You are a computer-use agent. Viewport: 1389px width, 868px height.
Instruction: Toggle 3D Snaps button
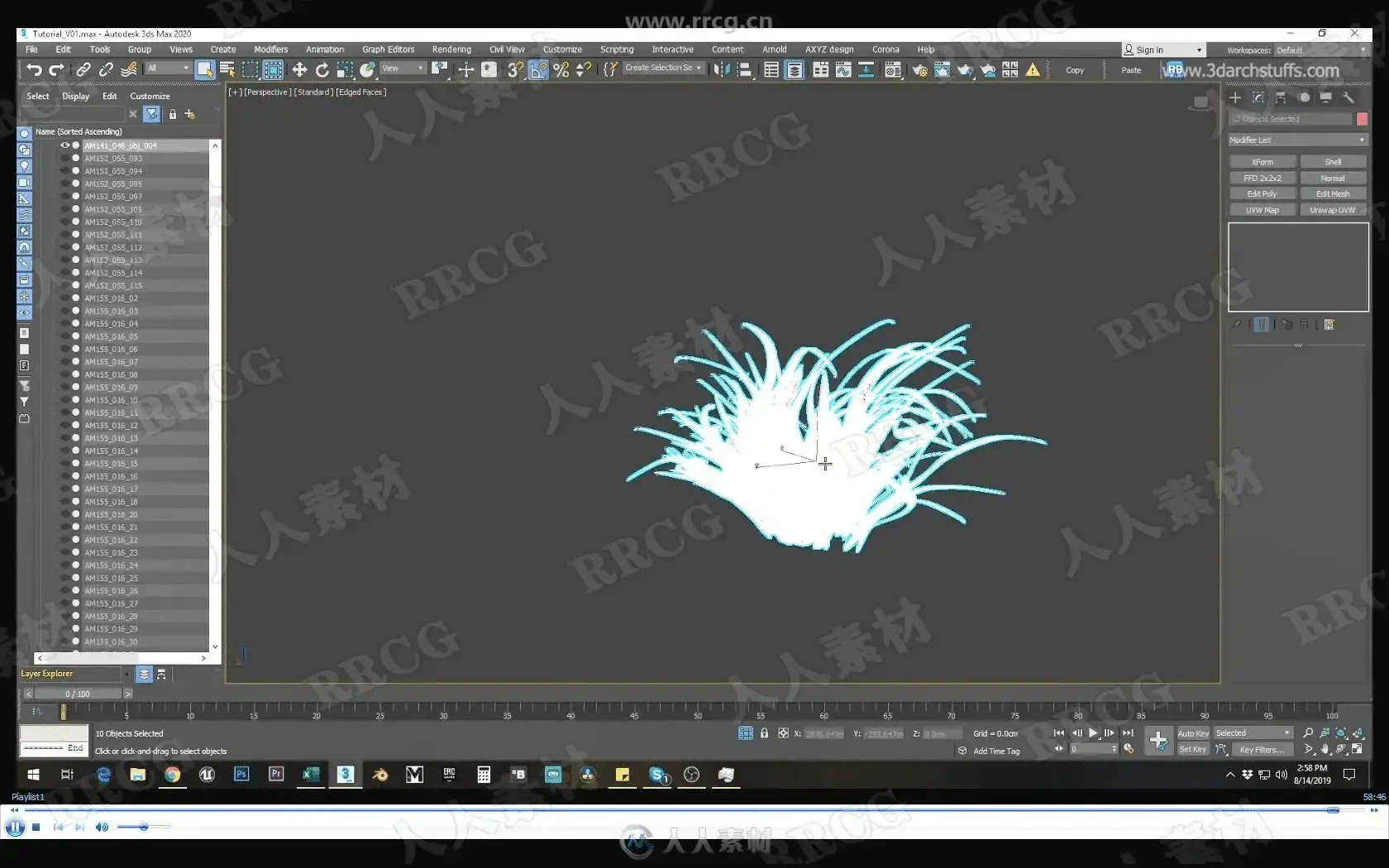[515, 70]
